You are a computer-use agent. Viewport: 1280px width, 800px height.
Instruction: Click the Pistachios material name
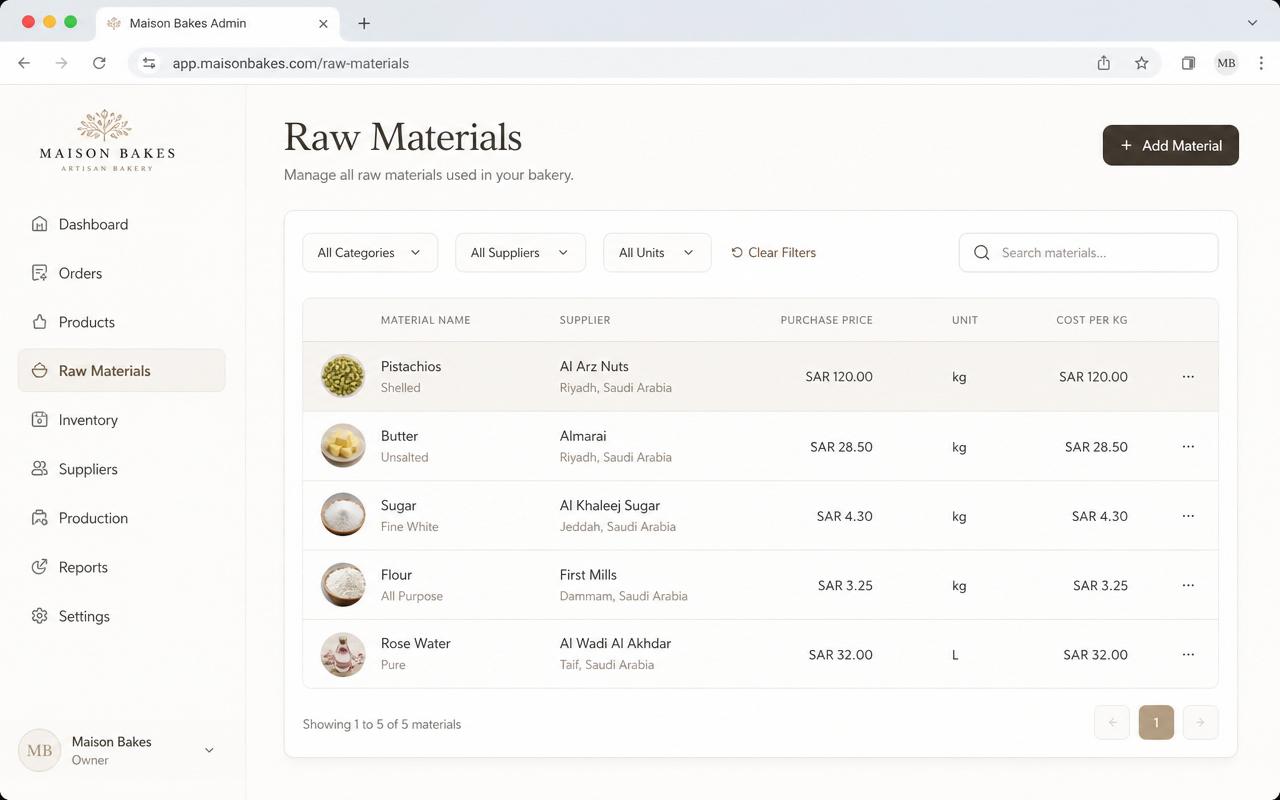point(411,366)
